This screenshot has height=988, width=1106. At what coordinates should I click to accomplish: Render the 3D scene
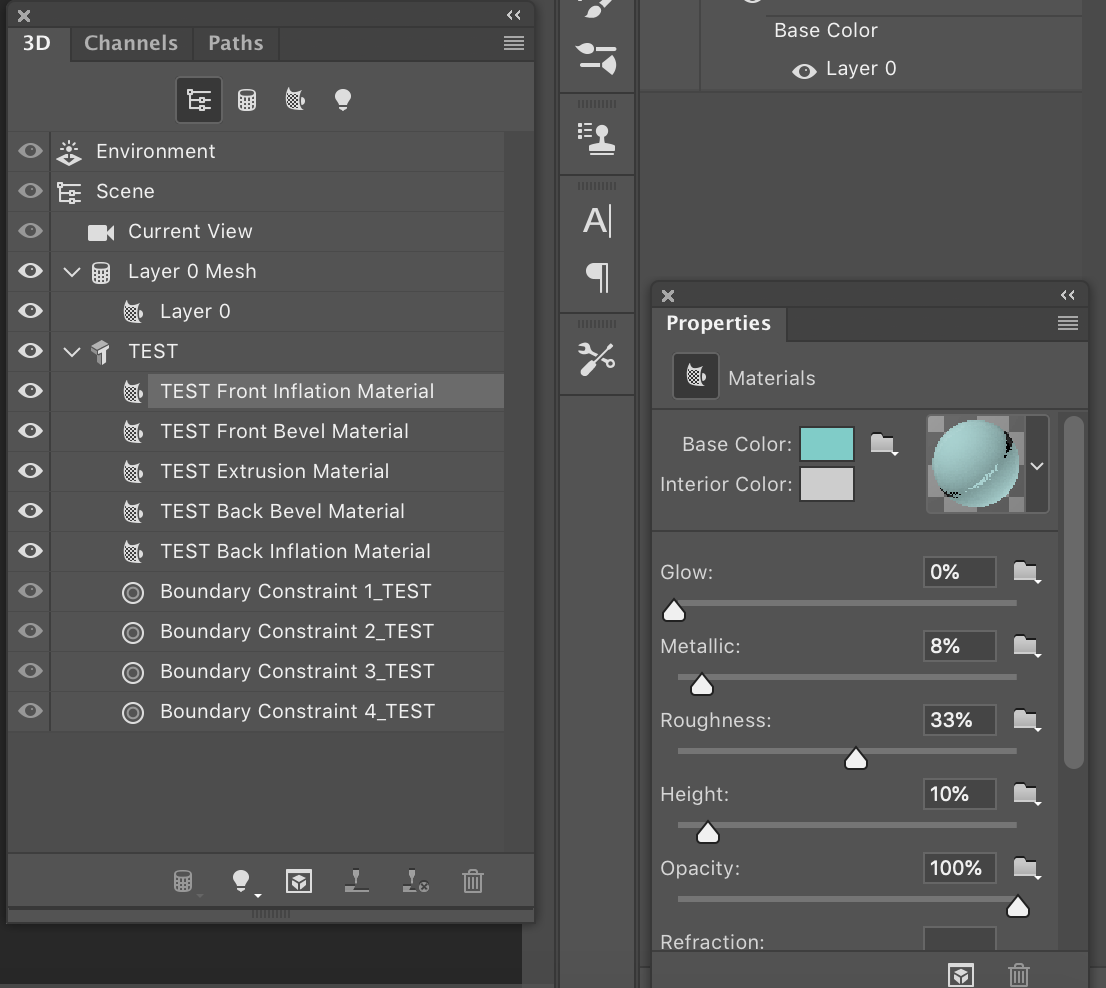point(299,881)
